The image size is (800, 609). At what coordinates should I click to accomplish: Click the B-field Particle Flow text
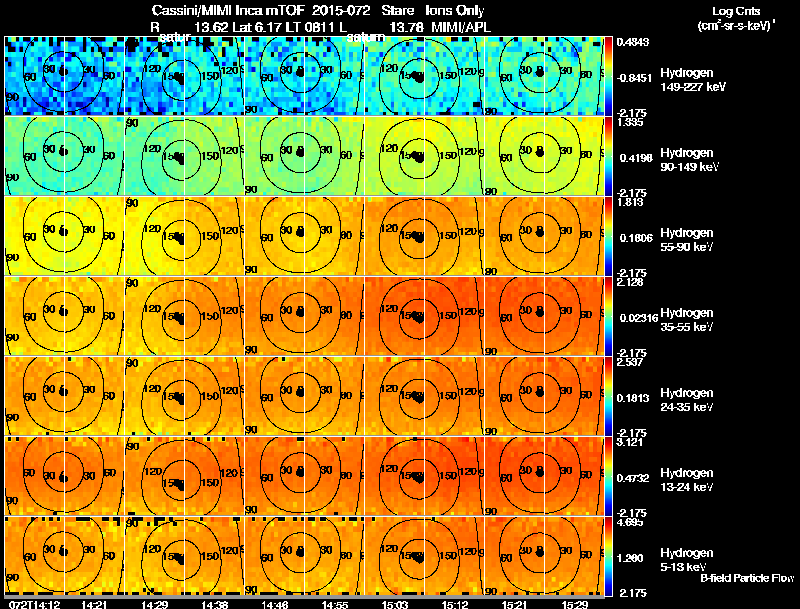(747, 578)
